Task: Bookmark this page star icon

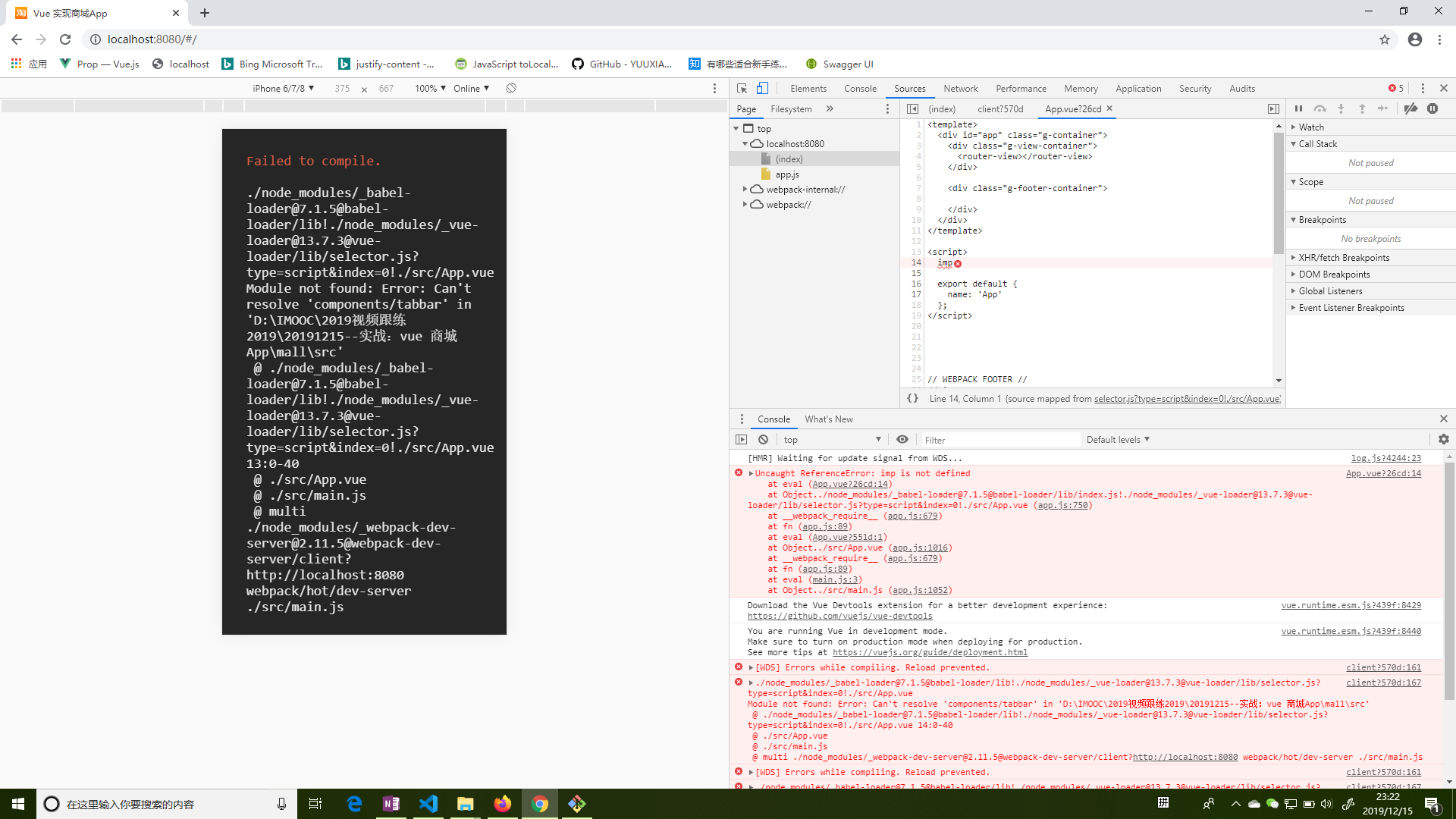Action: tap(1385, 39)
